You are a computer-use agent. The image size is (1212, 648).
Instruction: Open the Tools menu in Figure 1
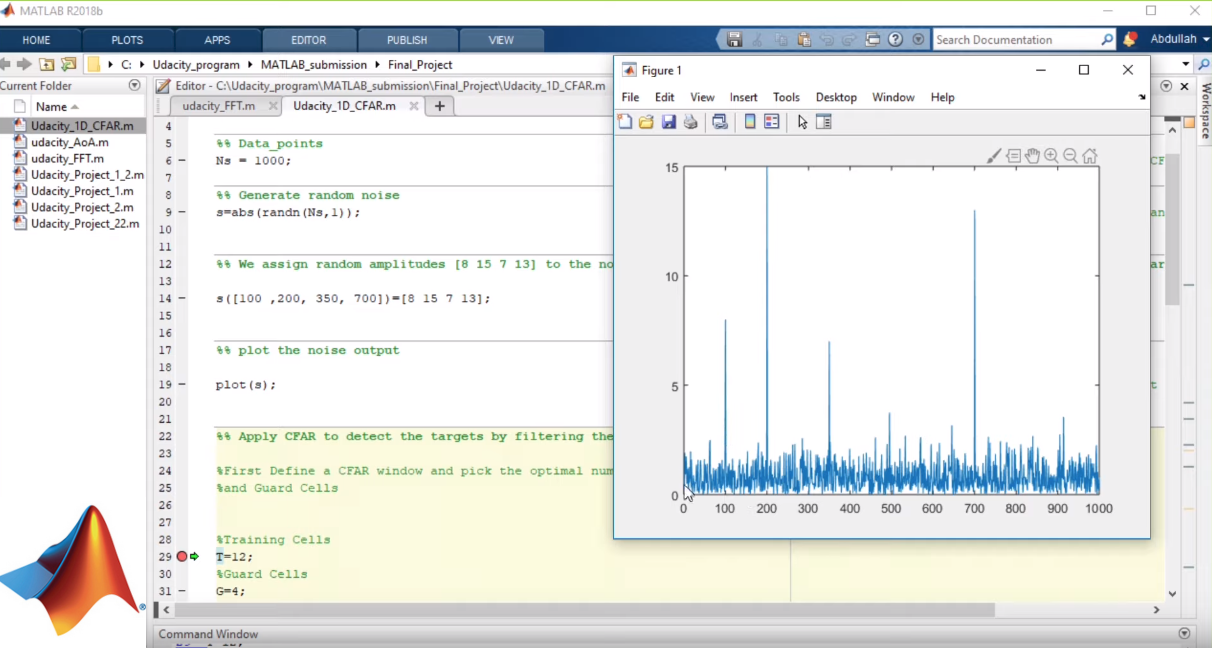[x=786, y=97]
